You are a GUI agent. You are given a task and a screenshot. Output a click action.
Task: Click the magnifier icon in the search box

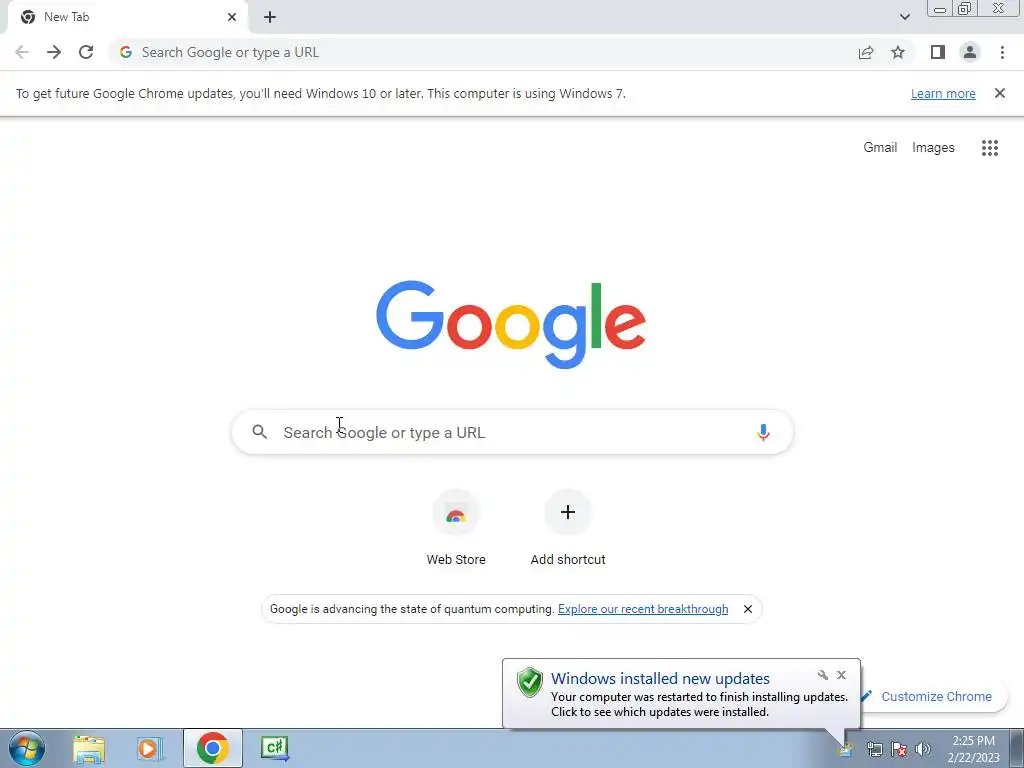coord(260,432)
